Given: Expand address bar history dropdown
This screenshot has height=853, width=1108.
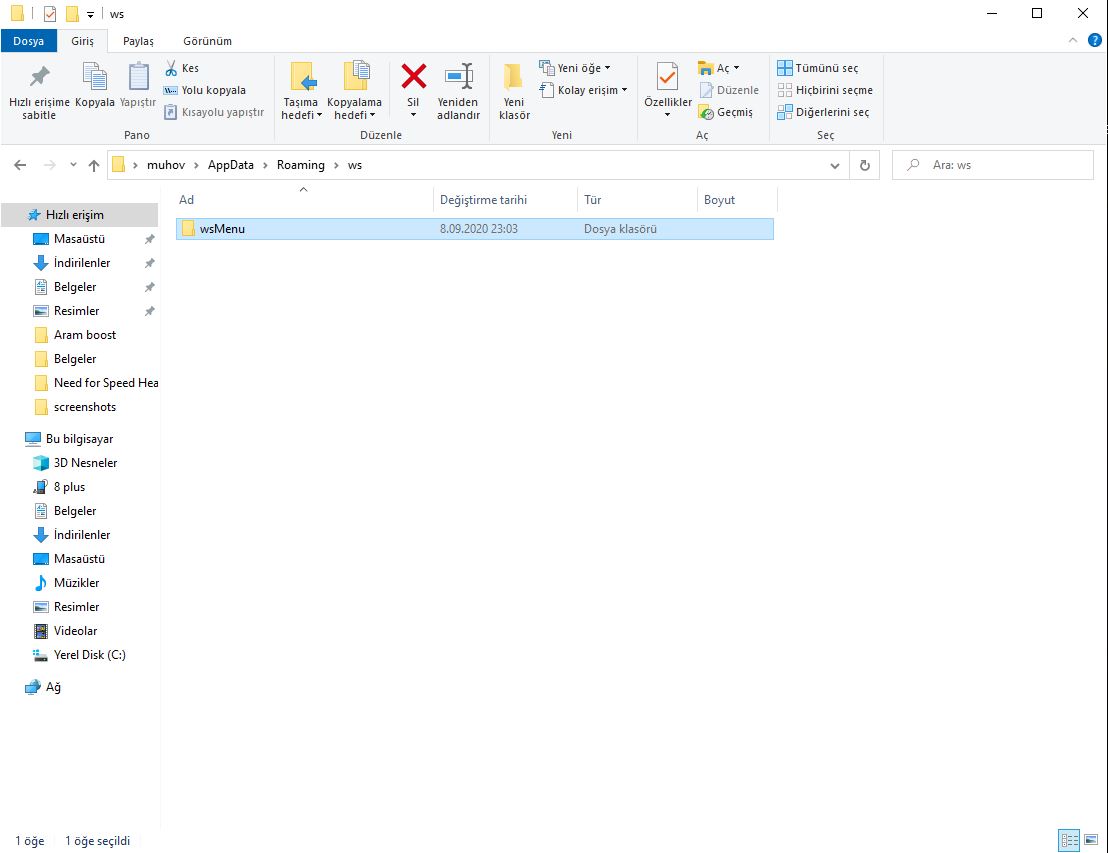Looking at the screenshot, I should click(835, 165).
